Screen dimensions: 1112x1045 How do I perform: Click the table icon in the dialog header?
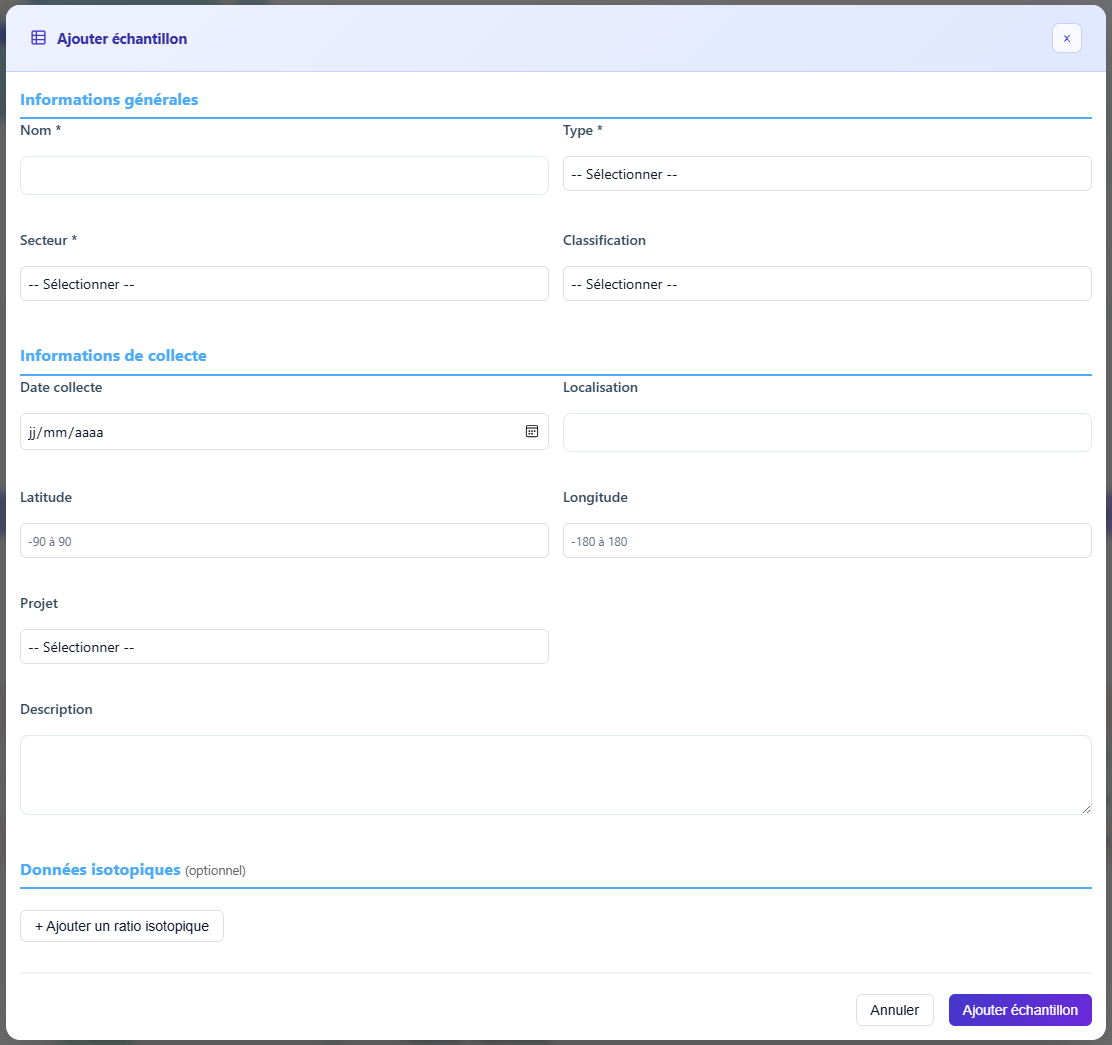pyautogui.click(x=38, y=38)
